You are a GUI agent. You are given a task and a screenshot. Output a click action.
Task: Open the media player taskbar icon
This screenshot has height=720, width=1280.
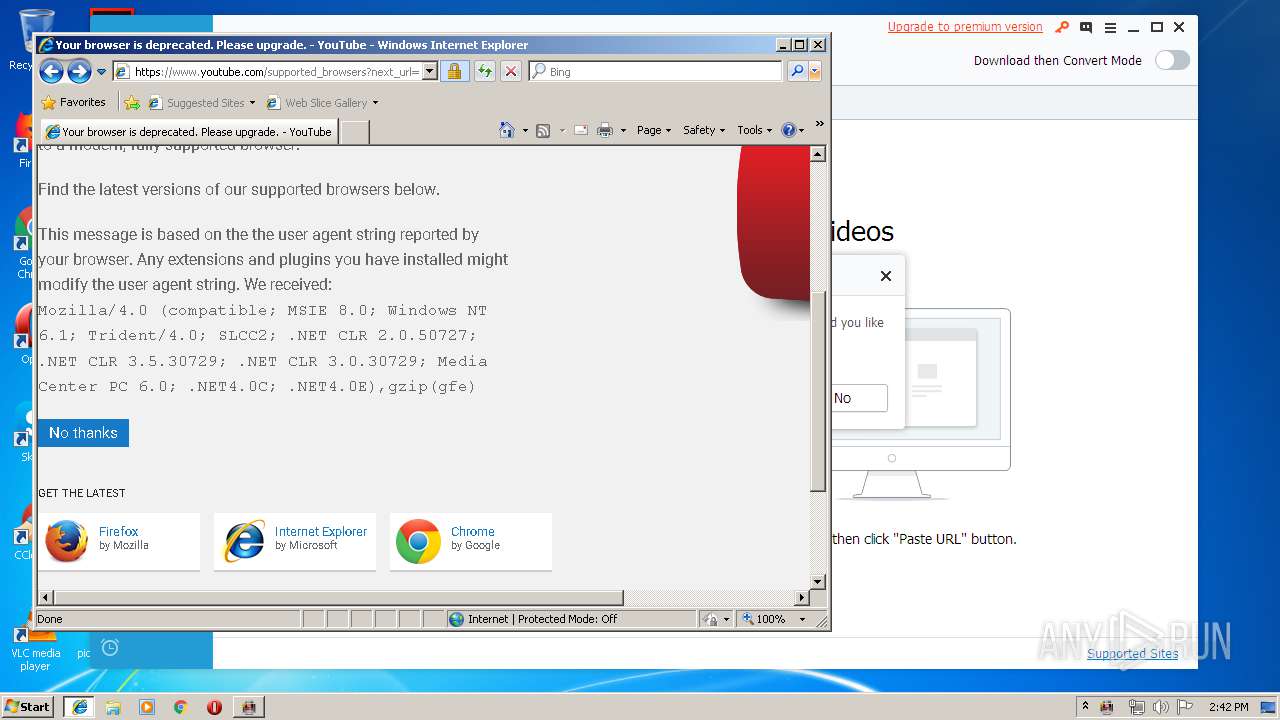pyautogui.click(x=147, y=707)
